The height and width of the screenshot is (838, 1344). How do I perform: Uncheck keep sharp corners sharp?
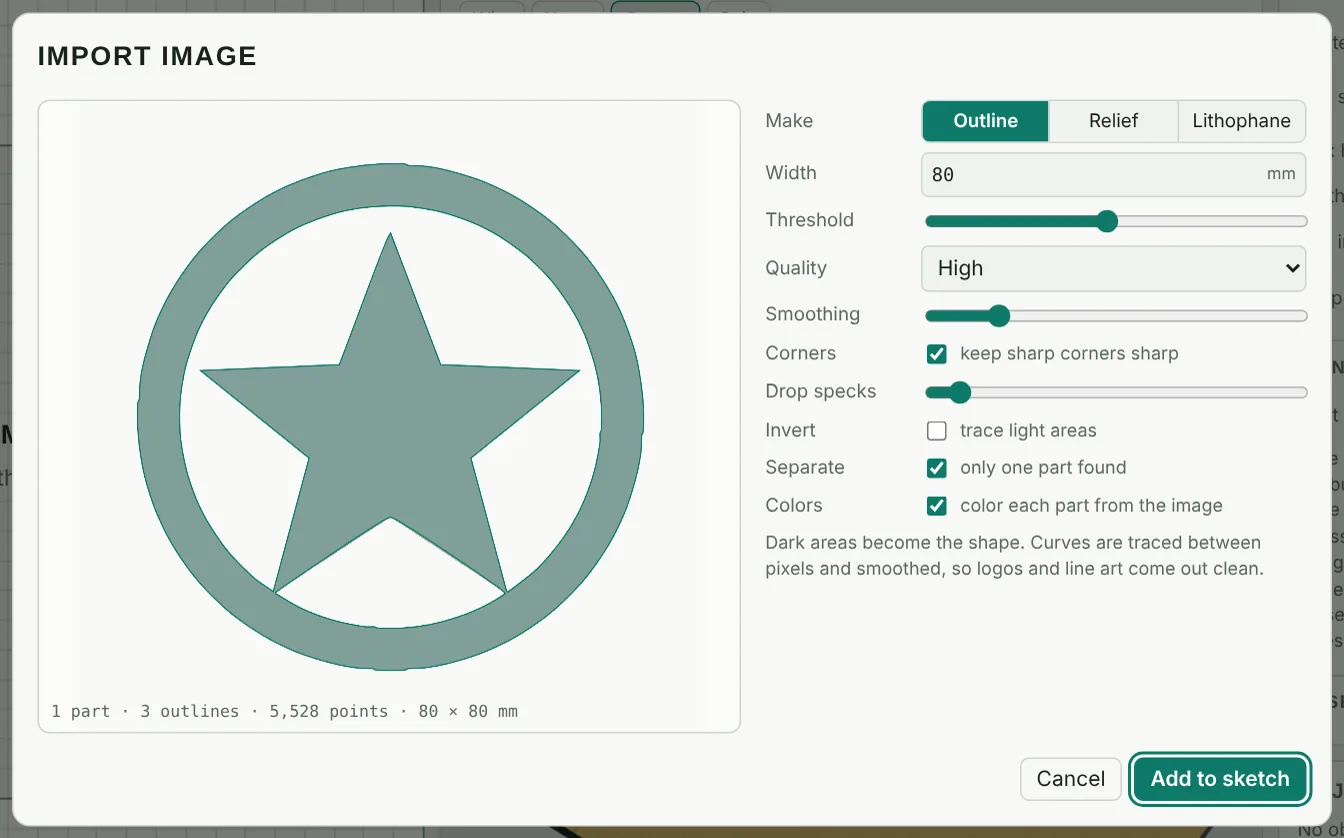coord(937,354)
